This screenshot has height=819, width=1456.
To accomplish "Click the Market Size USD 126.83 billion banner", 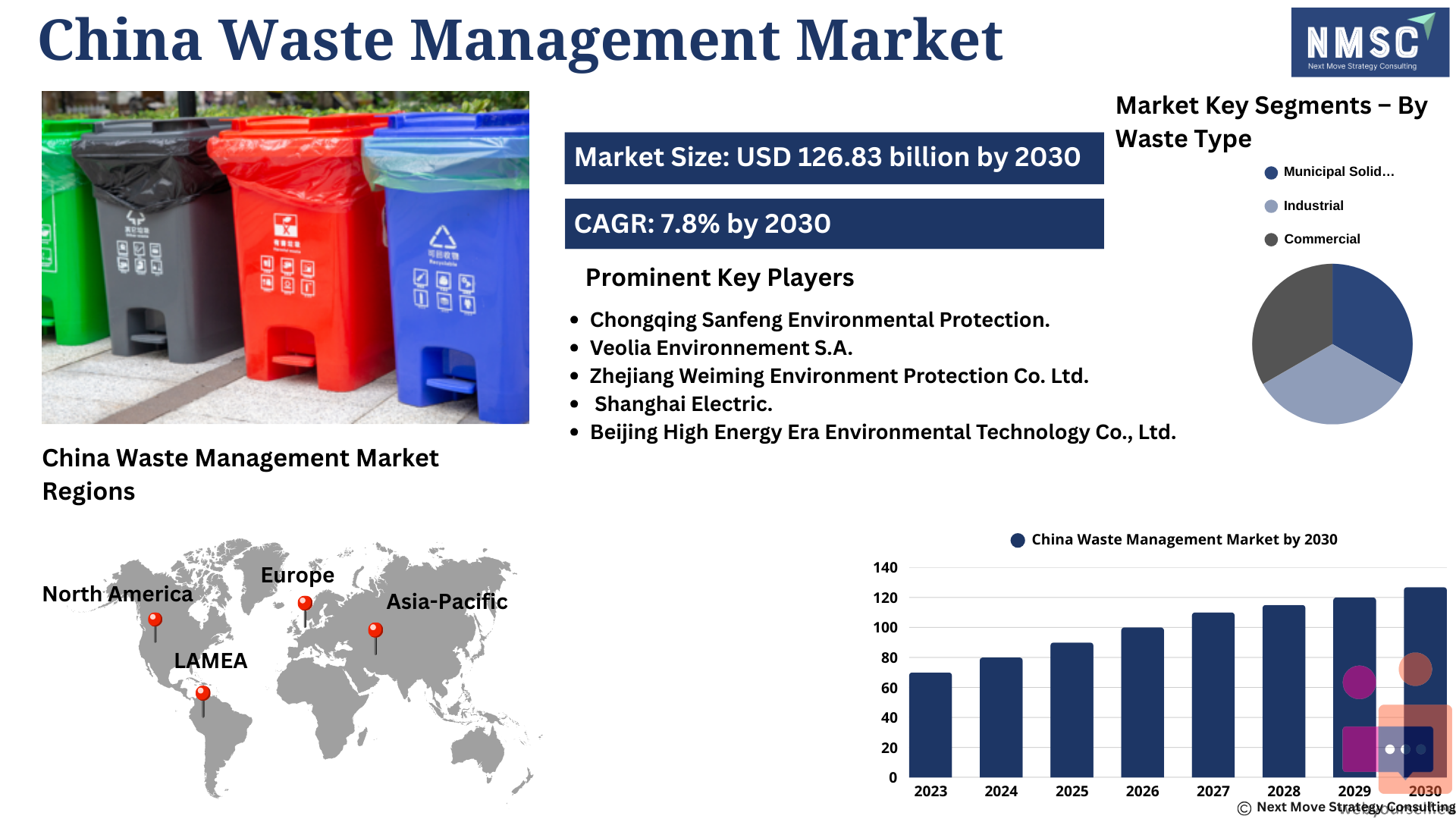I will 834,158.
